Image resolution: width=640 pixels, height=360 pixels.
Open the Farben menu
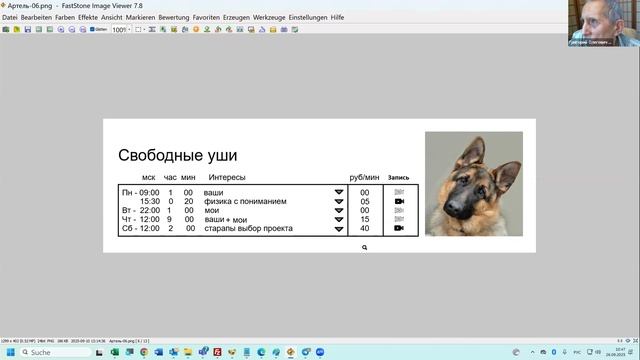pos(65,18)
